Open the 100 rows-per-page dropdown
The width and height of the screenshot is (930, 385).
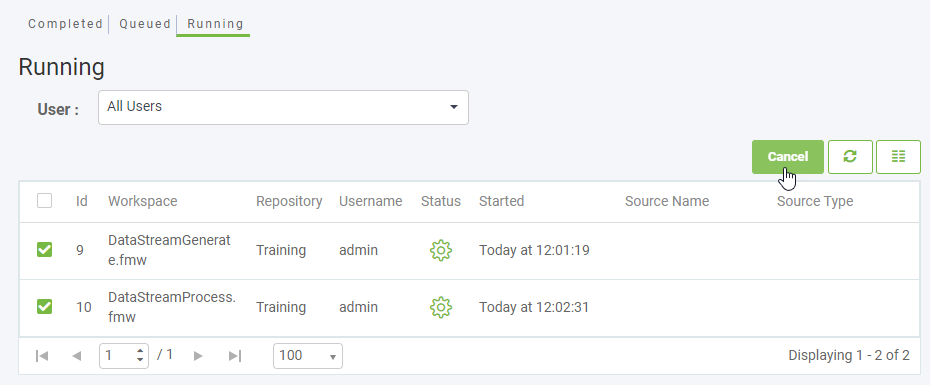[308, 355]
